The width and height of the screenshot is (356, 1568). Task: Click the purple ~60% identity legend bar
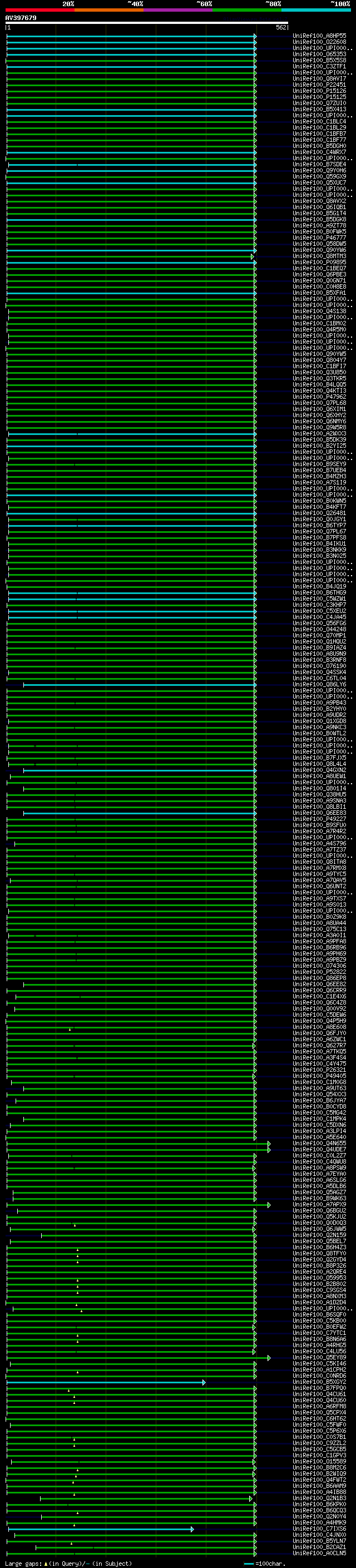pos(179,10)
